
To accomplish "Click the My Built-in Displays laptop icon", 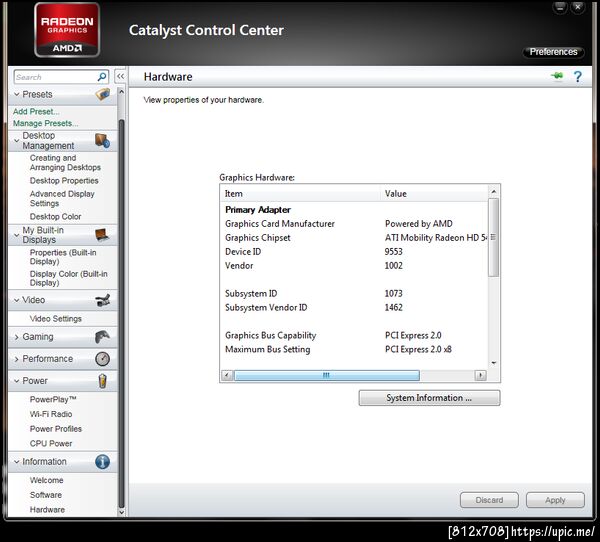I will point(102,235).
